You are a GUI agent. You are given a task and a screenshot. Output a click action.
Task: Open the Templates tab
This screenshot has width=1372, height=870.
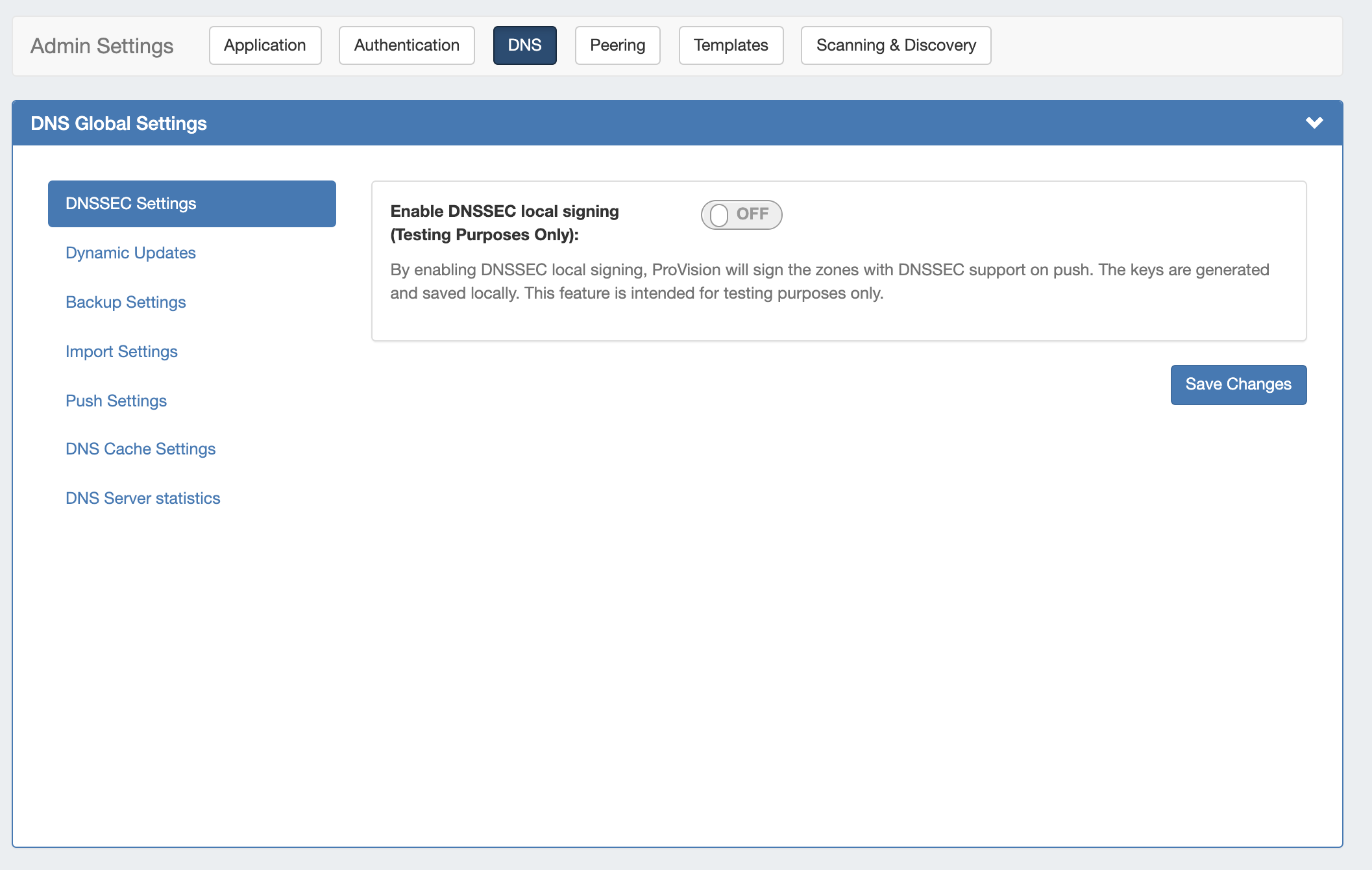point(731,45)
